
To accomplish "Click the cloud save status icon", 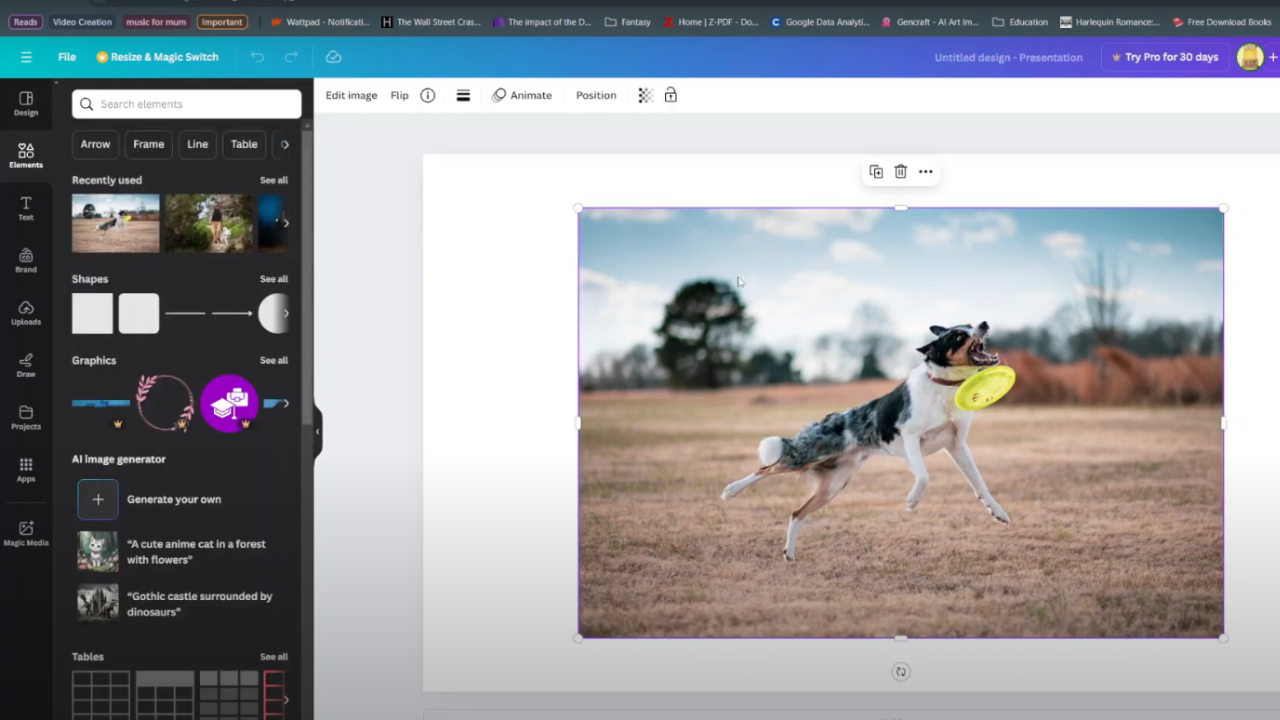I will pyautogui.click(x=334, y=57).
